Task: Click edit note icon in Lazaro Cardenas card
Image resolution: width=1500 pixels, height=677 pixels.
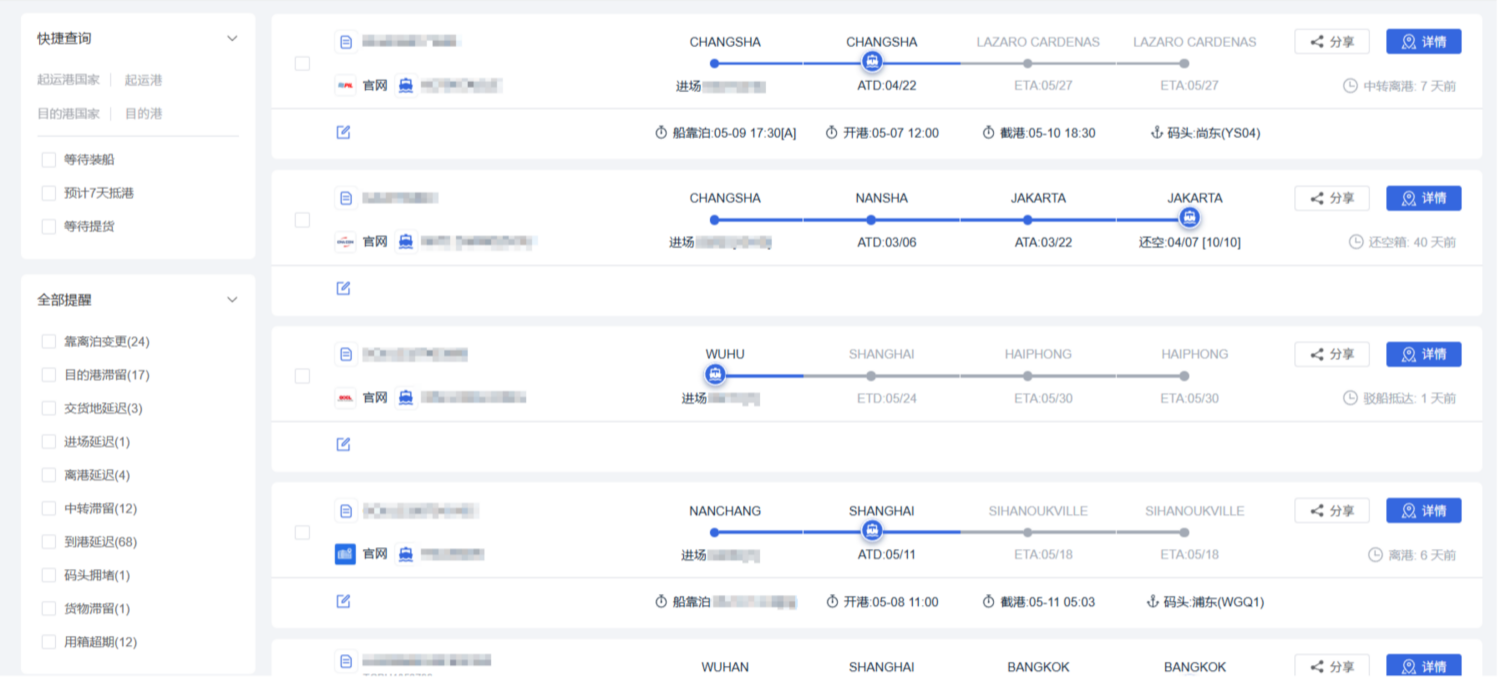Action: (x=344, y=132)
